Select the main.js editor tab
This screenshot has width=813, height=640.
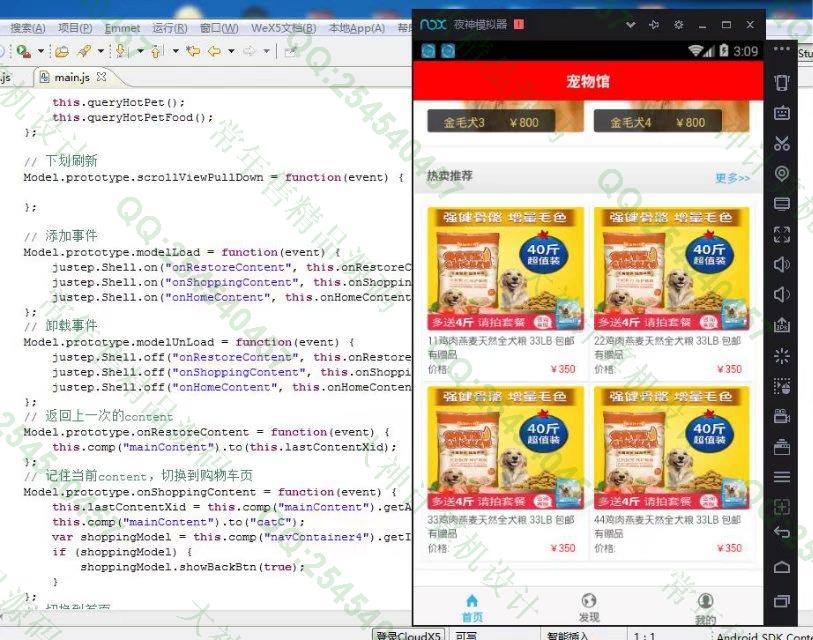(72, 77)
